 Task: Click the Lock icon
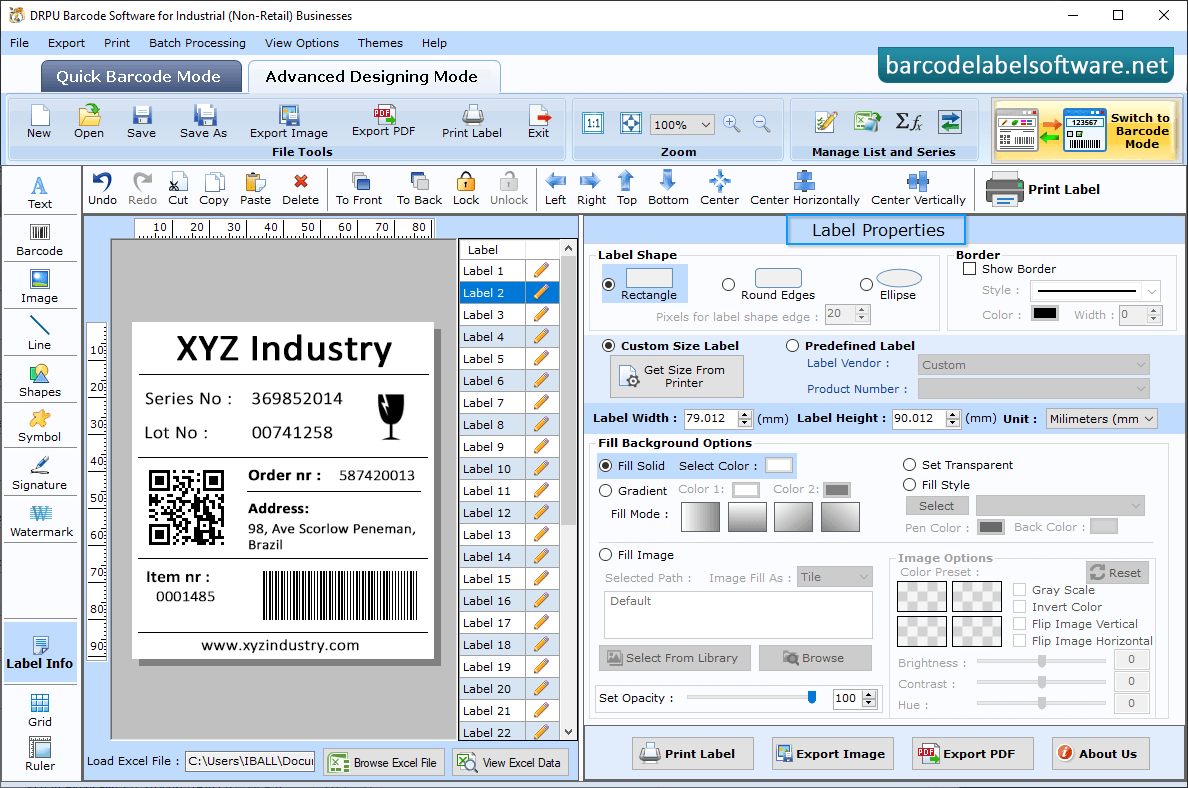pyautogui.click(x=466, y=189)
